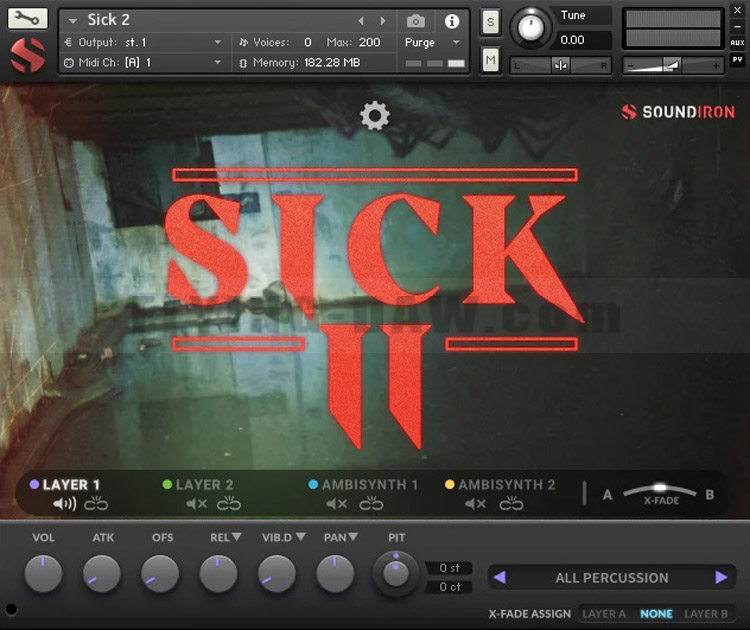Click the Sick 2 instrument name
Image resolution: width=750 pixels, height=630 pixels.
pos(108,20)
